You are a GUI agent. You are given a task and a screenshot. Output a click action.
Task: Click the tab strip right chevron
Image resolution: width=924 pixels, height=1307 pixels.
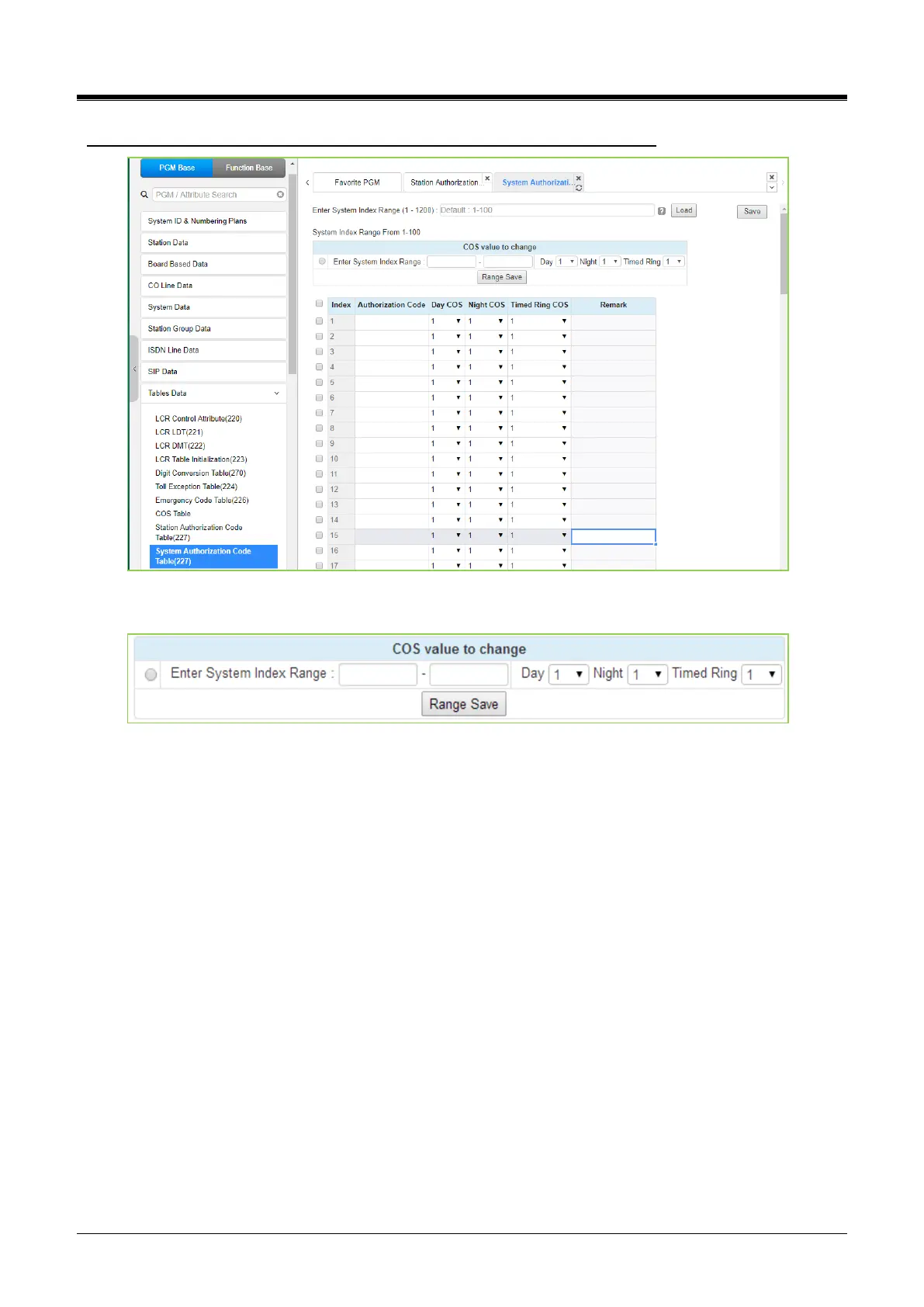point(783,182)
